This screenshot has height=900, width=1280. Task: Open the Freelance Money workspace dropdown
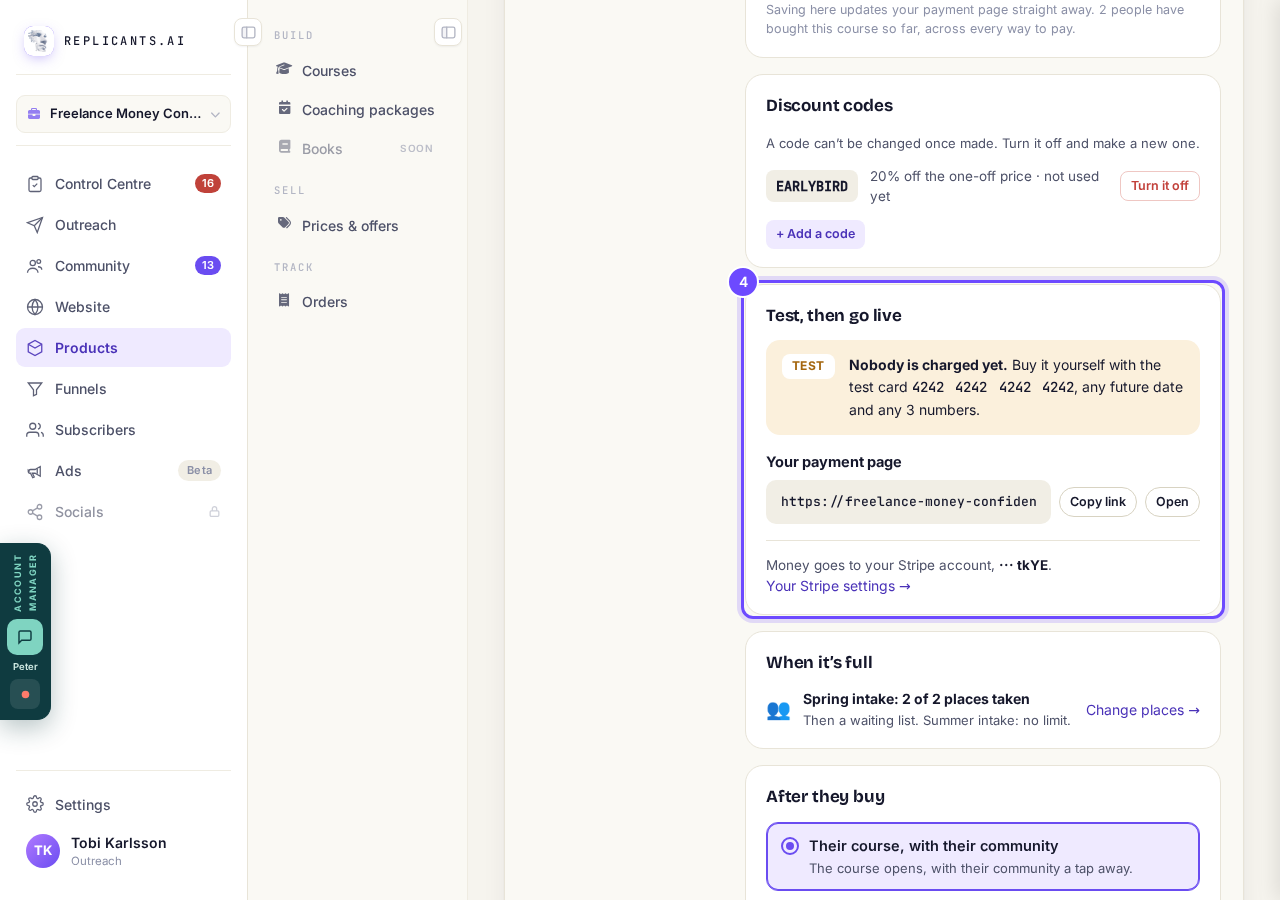123,114
